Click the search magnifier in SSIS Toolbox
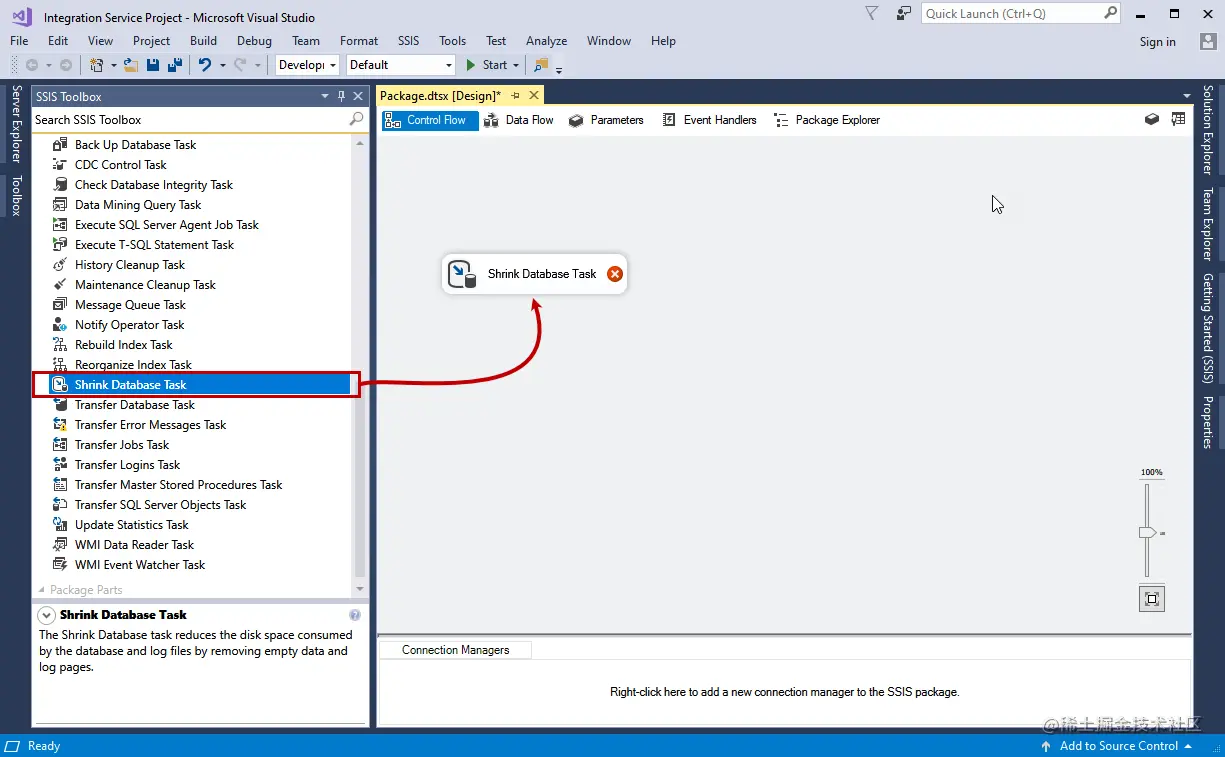The image size is (1225, 757). click(357, 119)
